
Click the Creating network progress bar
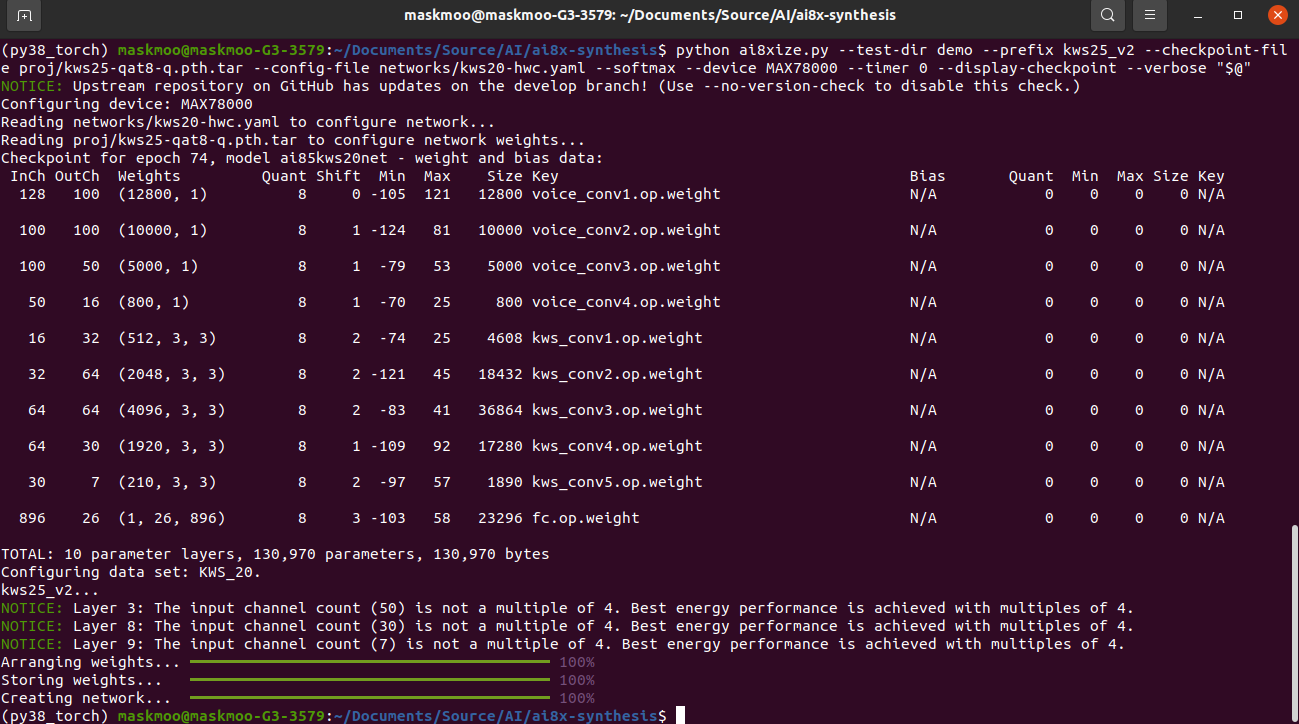(x=369, y=698)
